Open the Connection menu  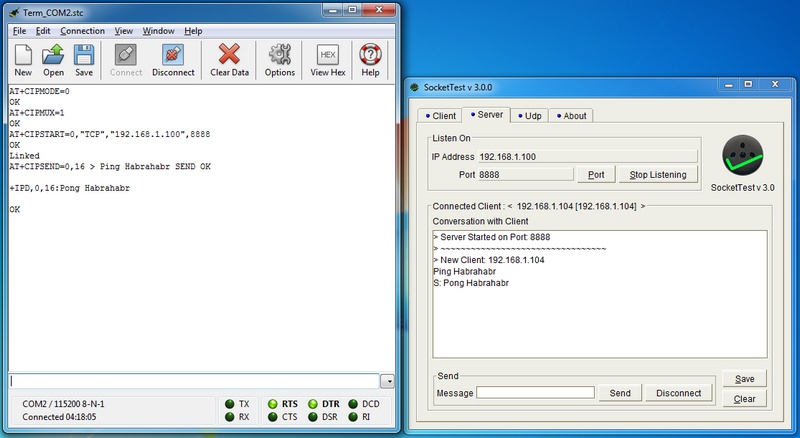point(82,31)
